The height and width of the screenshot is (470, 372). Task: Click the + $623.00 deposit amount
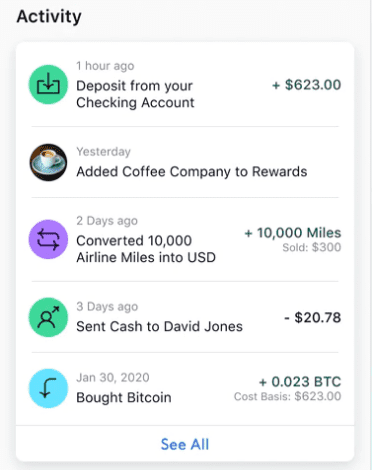307,85
